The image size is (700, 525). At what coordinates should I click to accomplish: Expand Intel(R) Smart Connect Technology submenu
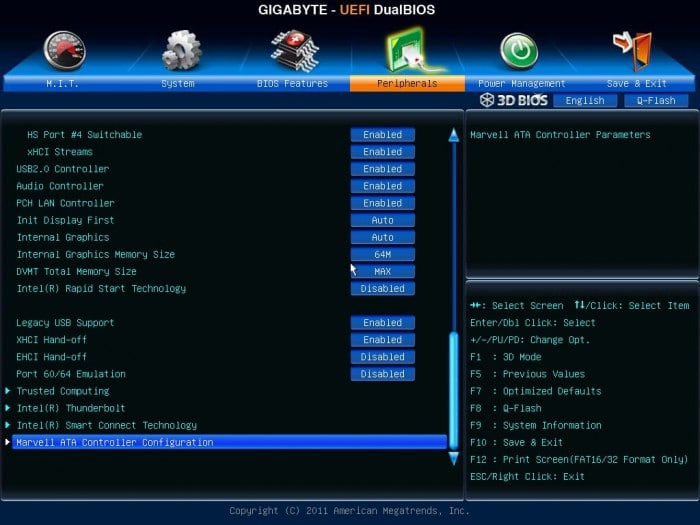106,425
